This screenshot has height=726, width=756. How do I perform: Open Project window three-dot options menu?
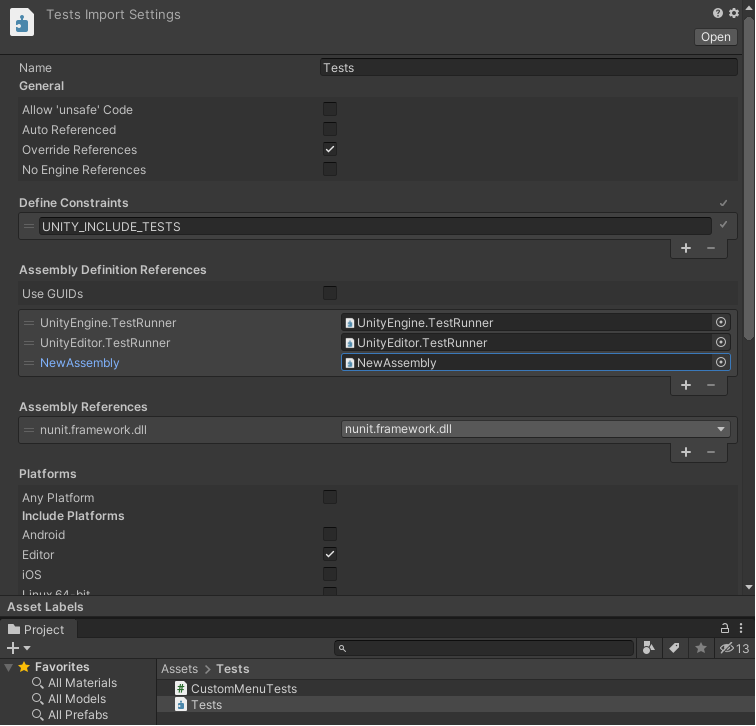[x=741, y=628]
